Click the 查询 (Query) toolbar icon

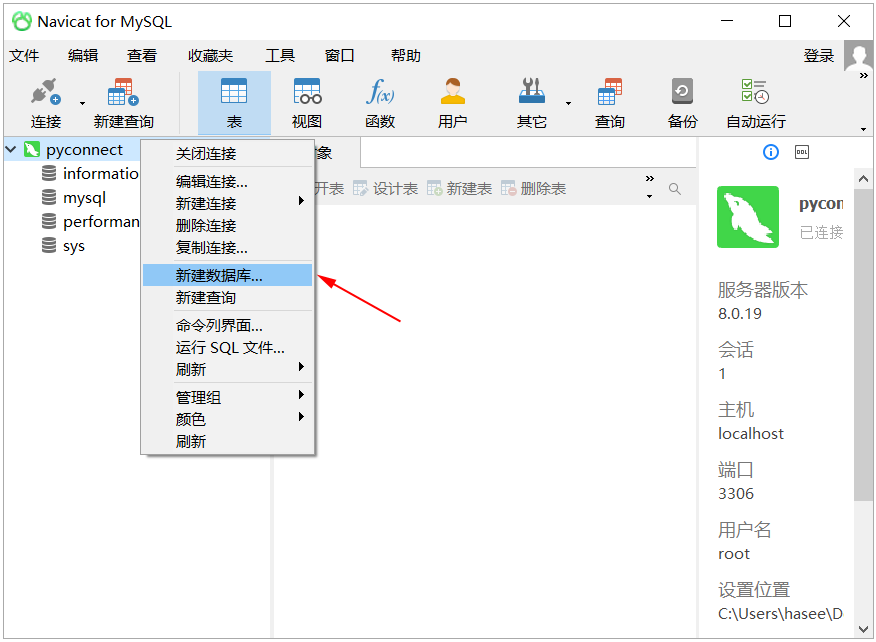610,103
